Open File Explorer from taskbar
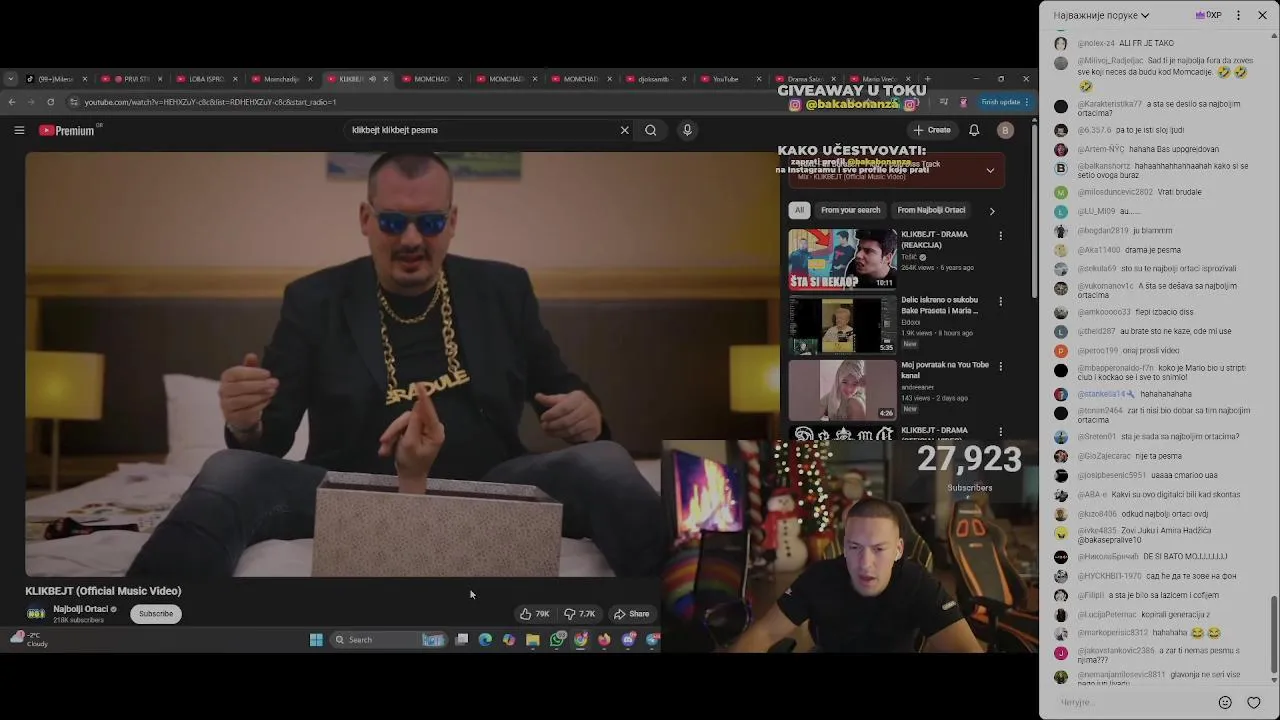 point(533,640)
